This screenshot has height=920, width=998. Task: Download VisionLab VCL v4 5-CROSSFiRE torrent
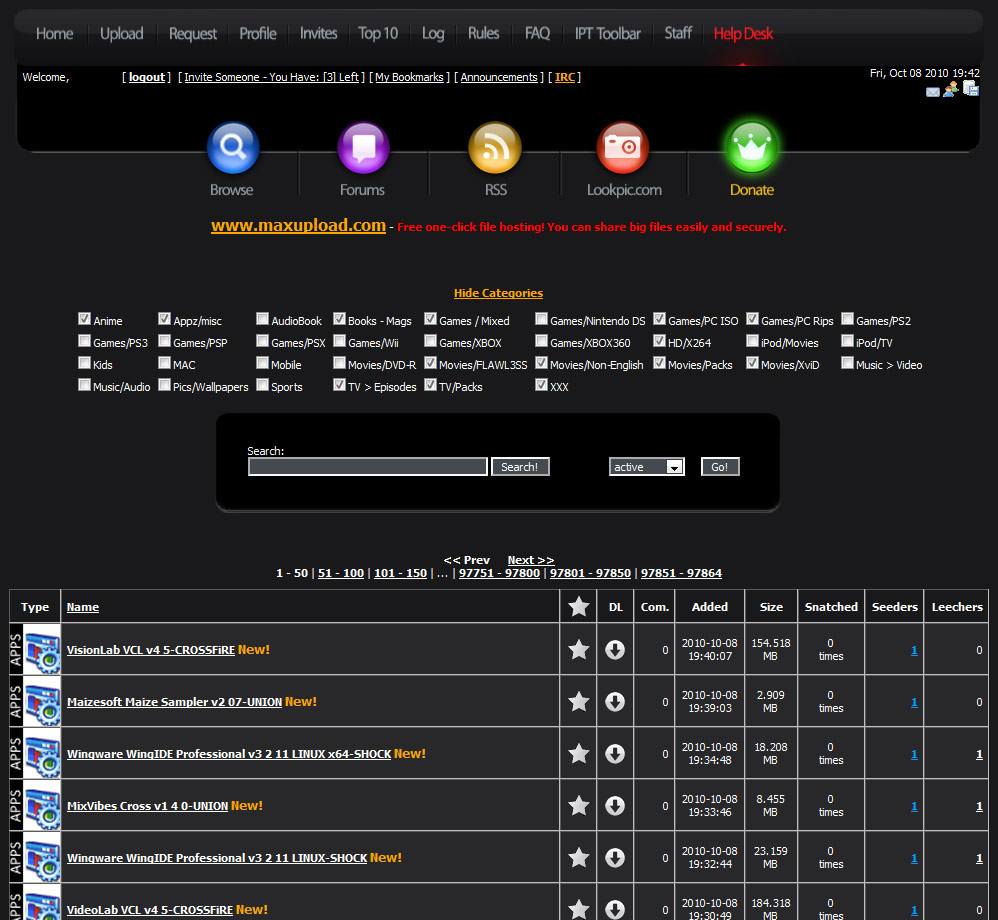tap(615, 649)
